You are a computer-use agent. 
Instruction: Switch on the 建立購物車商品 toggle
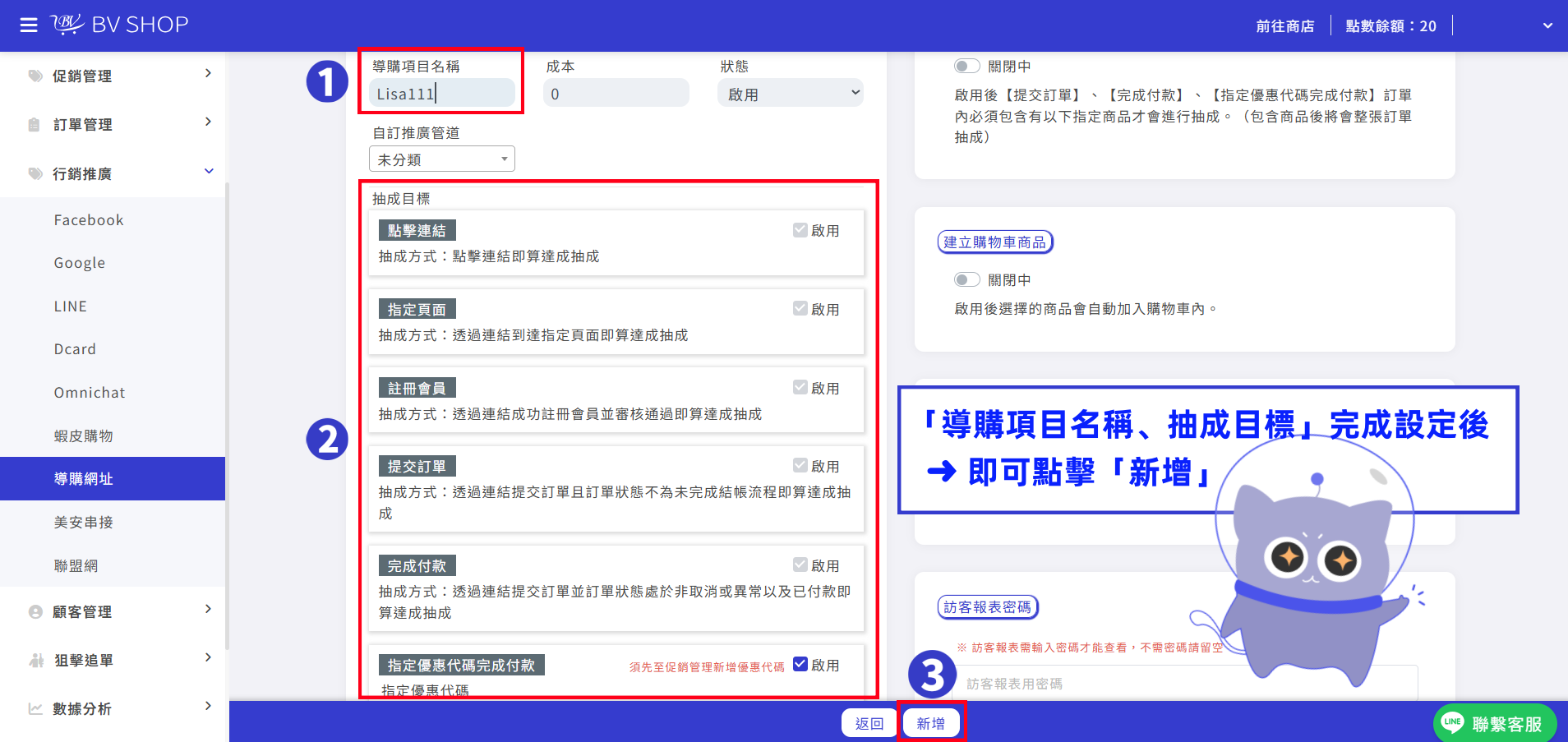[x=967, y=279]
